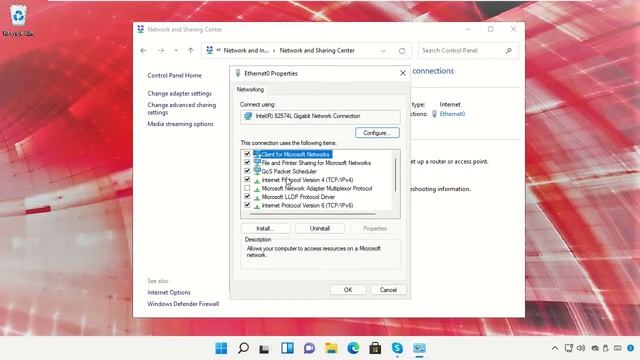Open the Recycle Bin desktop icon

tap(18, 20)
